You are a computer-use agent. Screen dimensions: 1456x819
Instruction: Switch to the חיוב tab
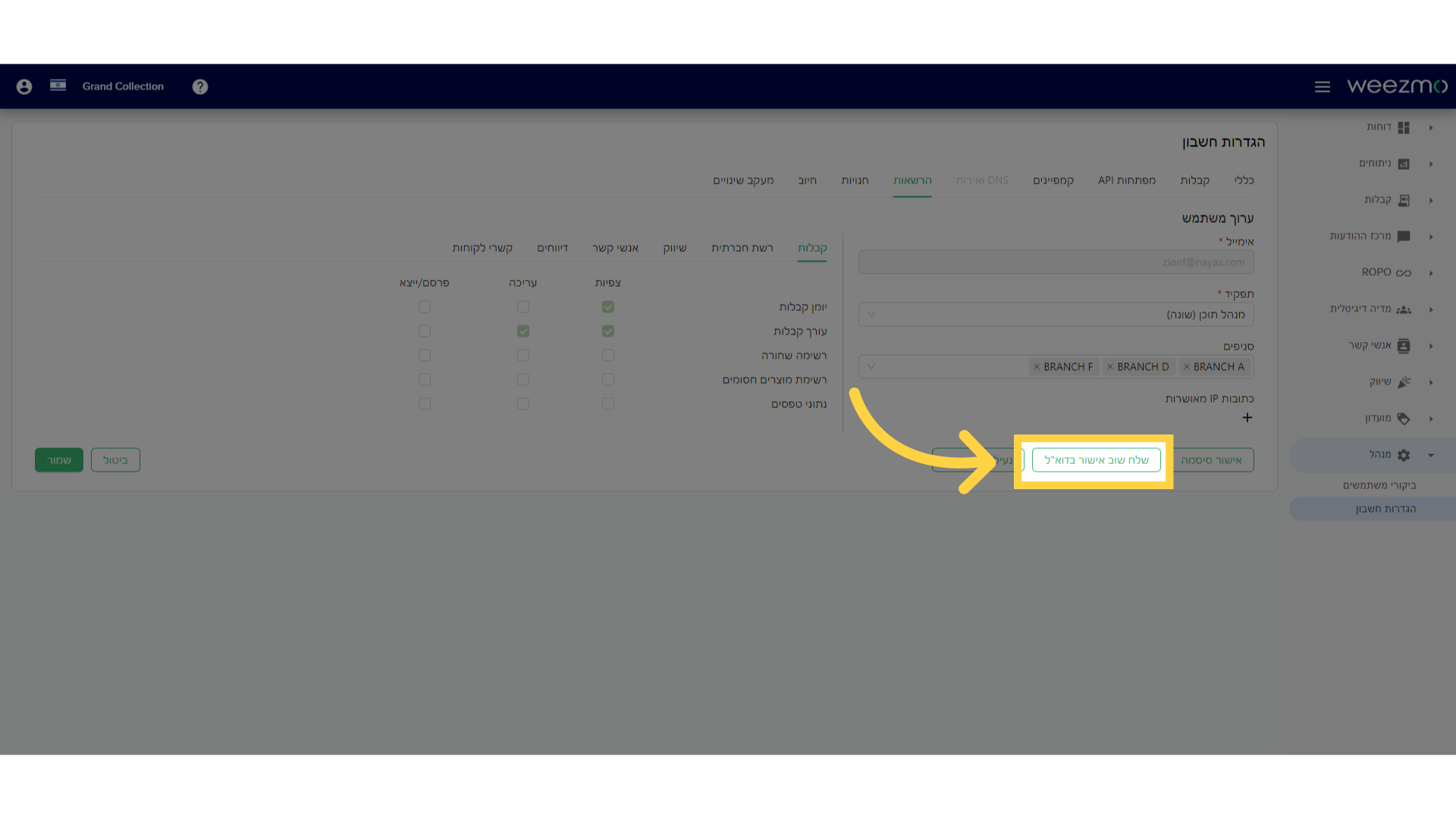(807, 180)
